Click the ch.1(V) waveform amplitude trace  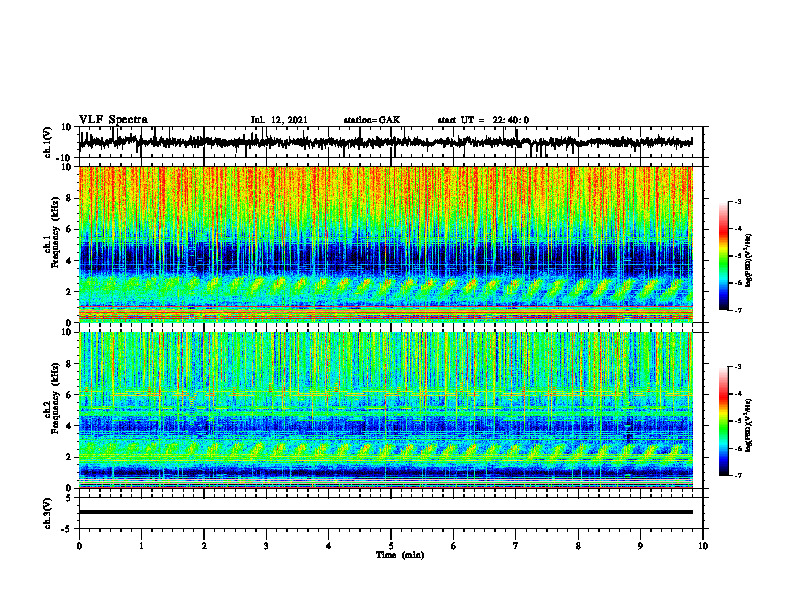pyautogui.click(x=386, y=142)
